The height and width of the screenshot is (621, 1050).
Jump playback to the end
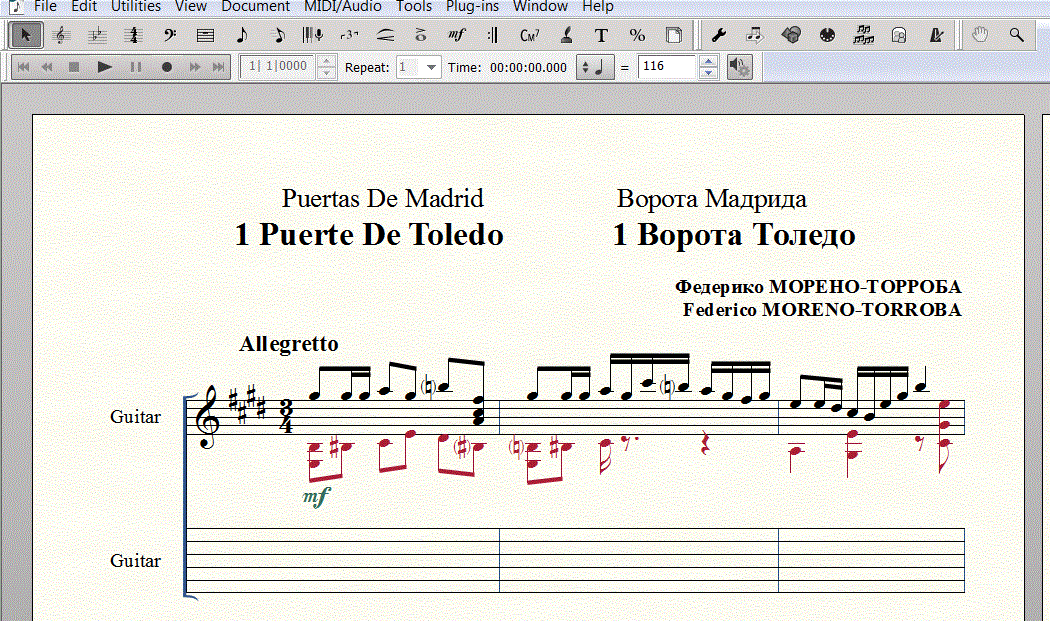click(x=218, y=67)
